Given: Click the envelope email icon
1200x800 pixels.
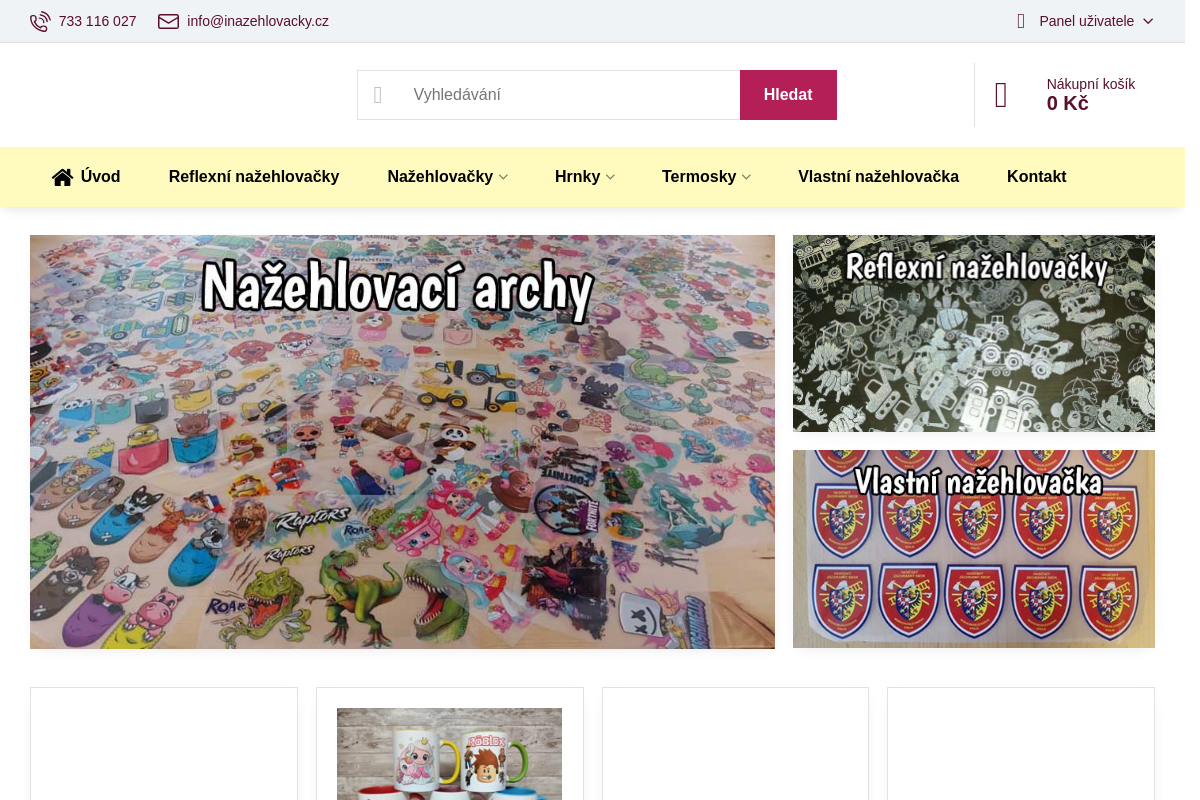Looking at the screenshot, I should tap(168, 21).
